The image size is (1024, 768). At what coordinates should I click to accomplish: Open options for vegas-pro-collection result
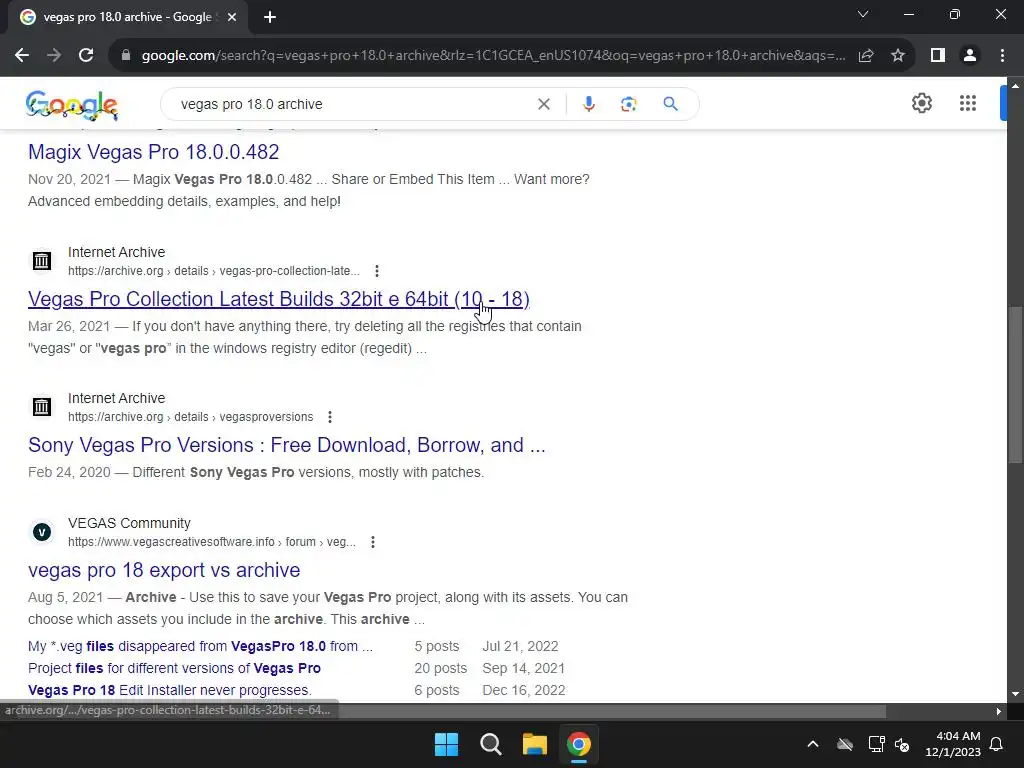[x=377, y=271]
